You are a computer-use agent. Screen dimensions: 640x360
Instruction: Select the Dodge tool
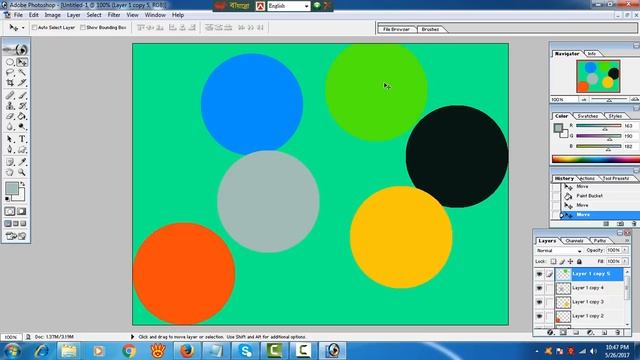click(x=22, y=127)
